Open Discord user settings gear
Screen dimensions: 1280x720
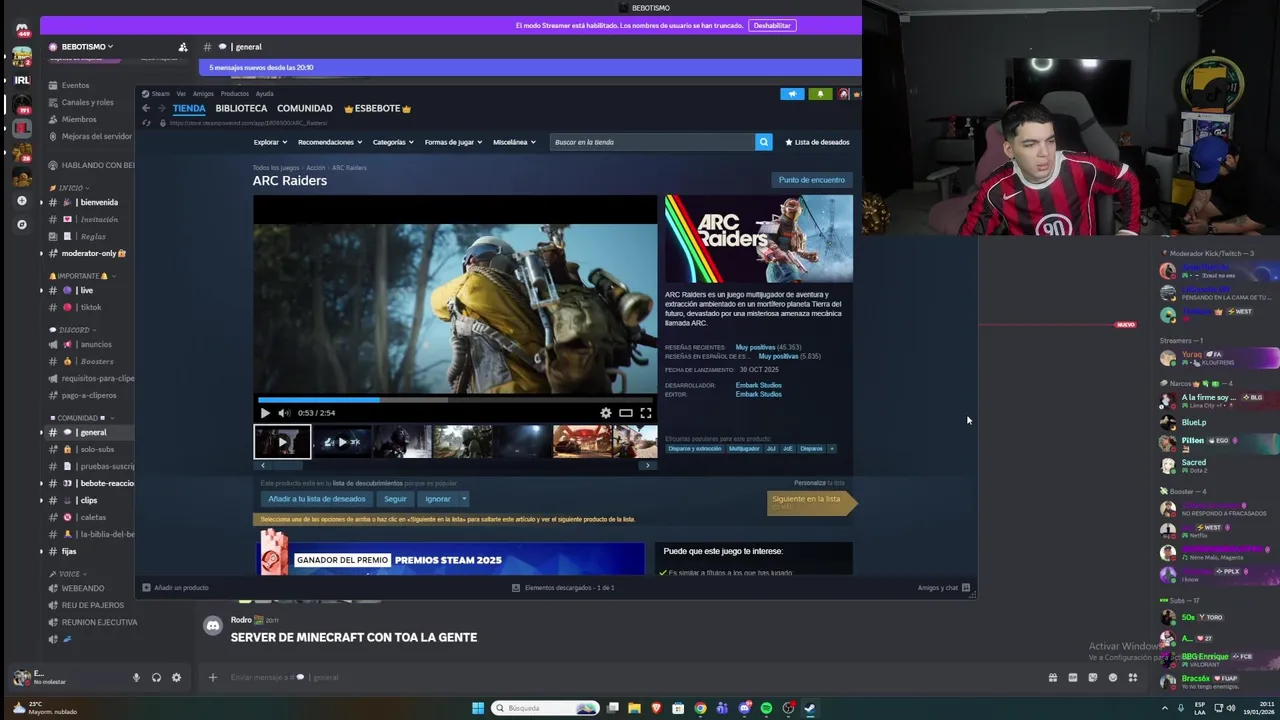(x=176, y=677)
